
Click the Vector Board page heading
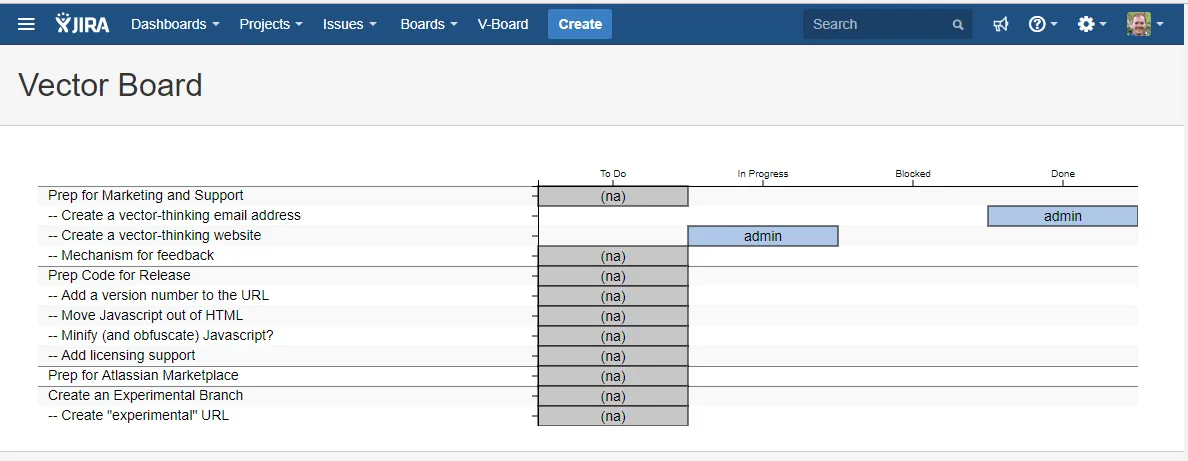[111, 85]
